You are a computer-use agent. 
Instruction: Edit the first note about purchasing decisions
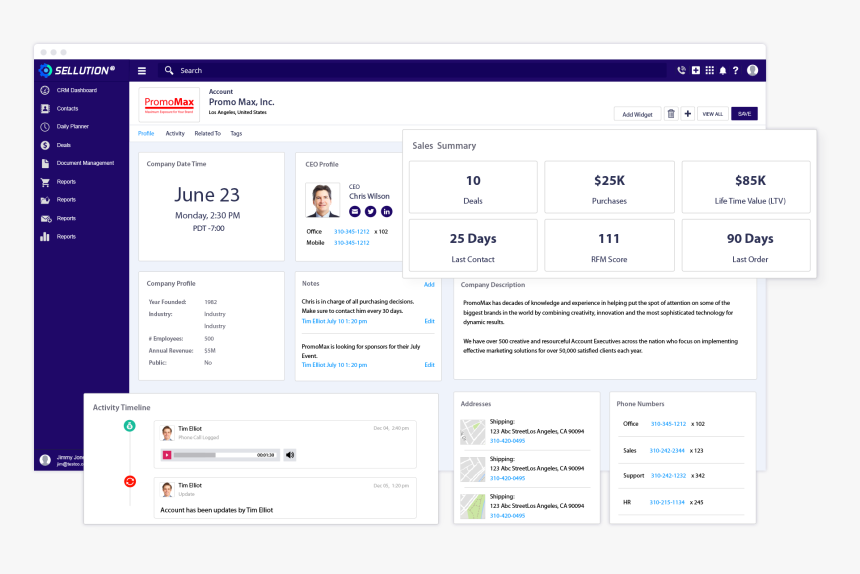429,321
